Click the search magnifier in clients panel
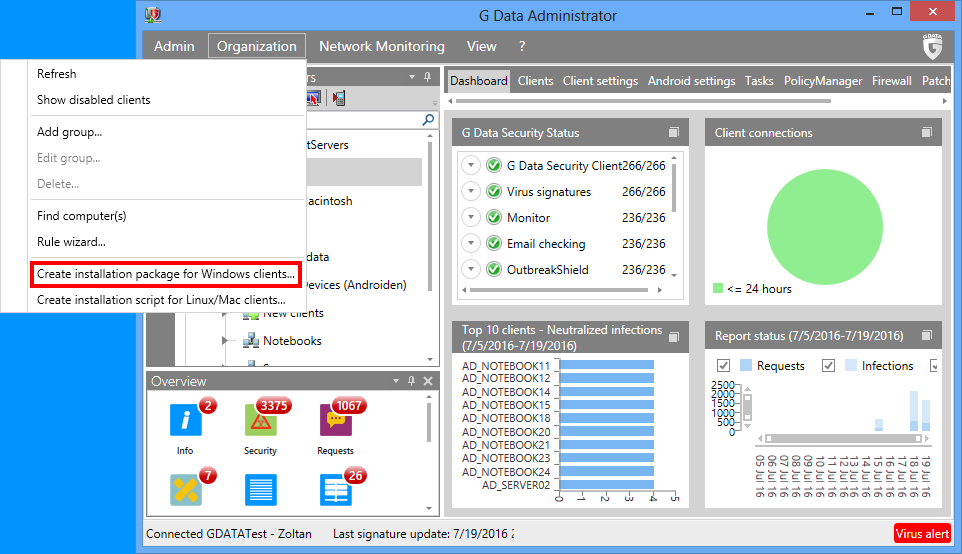962x554 pixels. coord(428,120)
